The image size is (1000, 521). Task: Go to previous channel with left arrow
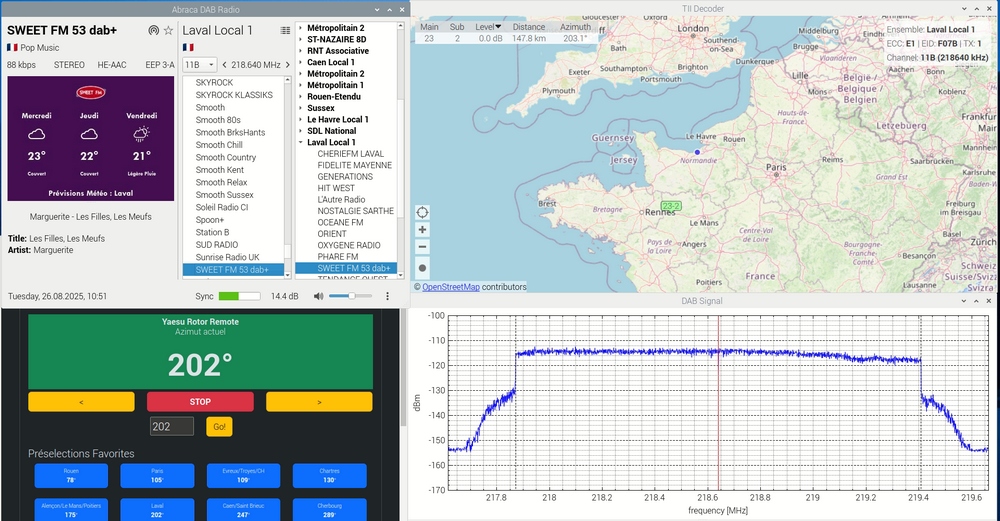point(224,64)
